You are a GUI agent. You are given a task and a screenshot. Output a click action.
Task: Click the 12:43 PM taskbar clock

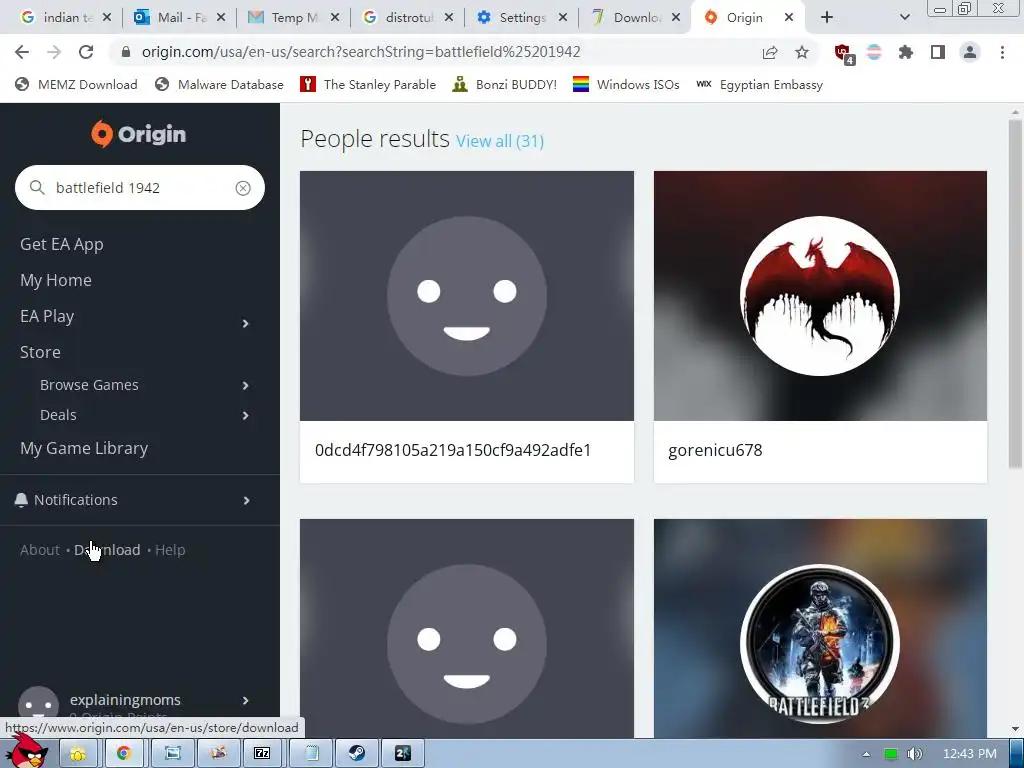point(970,754)
